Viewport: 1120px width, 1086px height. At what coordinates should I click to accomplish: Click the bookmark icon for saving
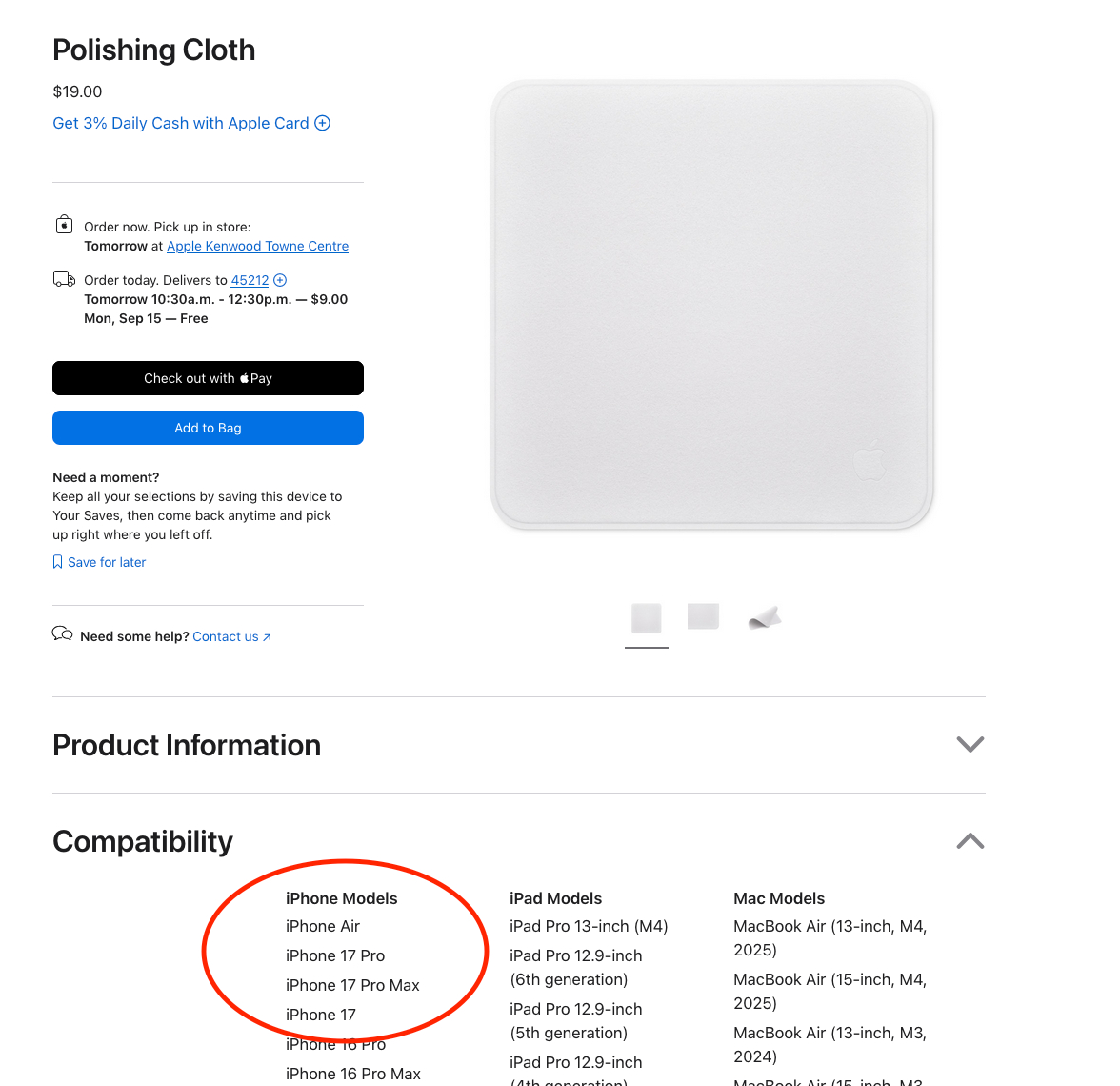pos(57,562)
